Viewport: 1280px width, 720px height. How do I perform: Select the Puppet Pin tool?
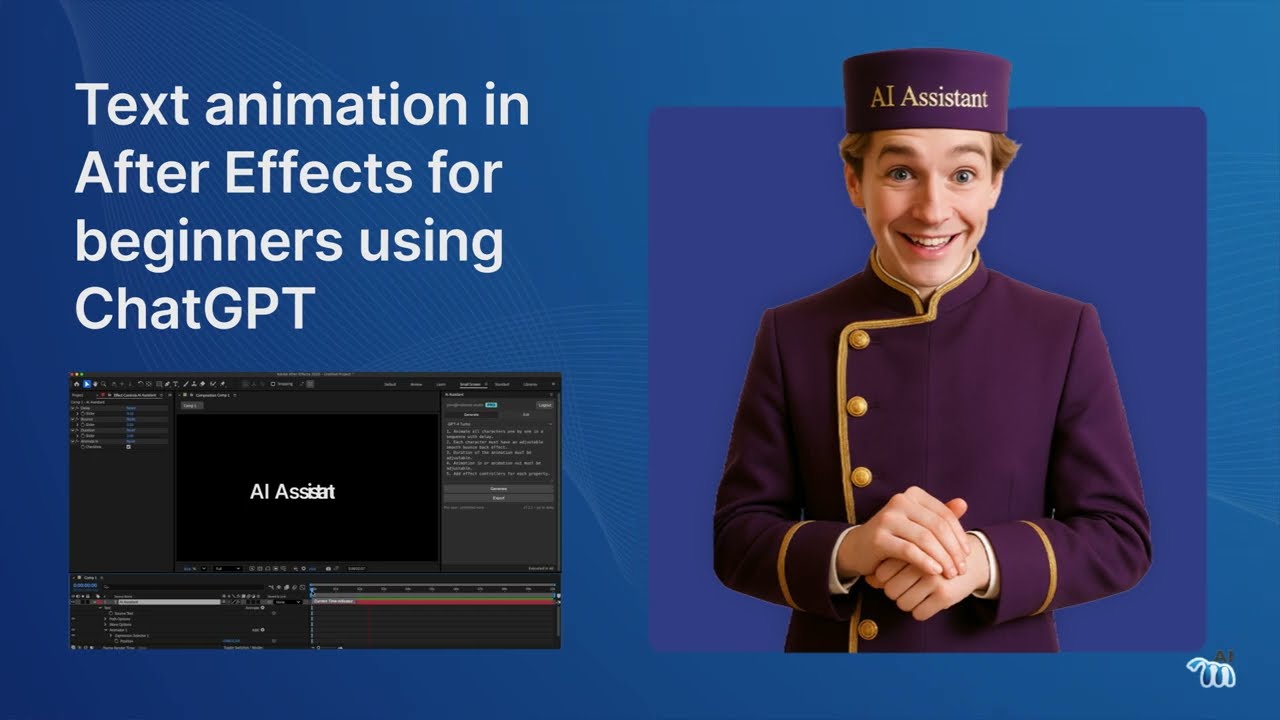222,384
